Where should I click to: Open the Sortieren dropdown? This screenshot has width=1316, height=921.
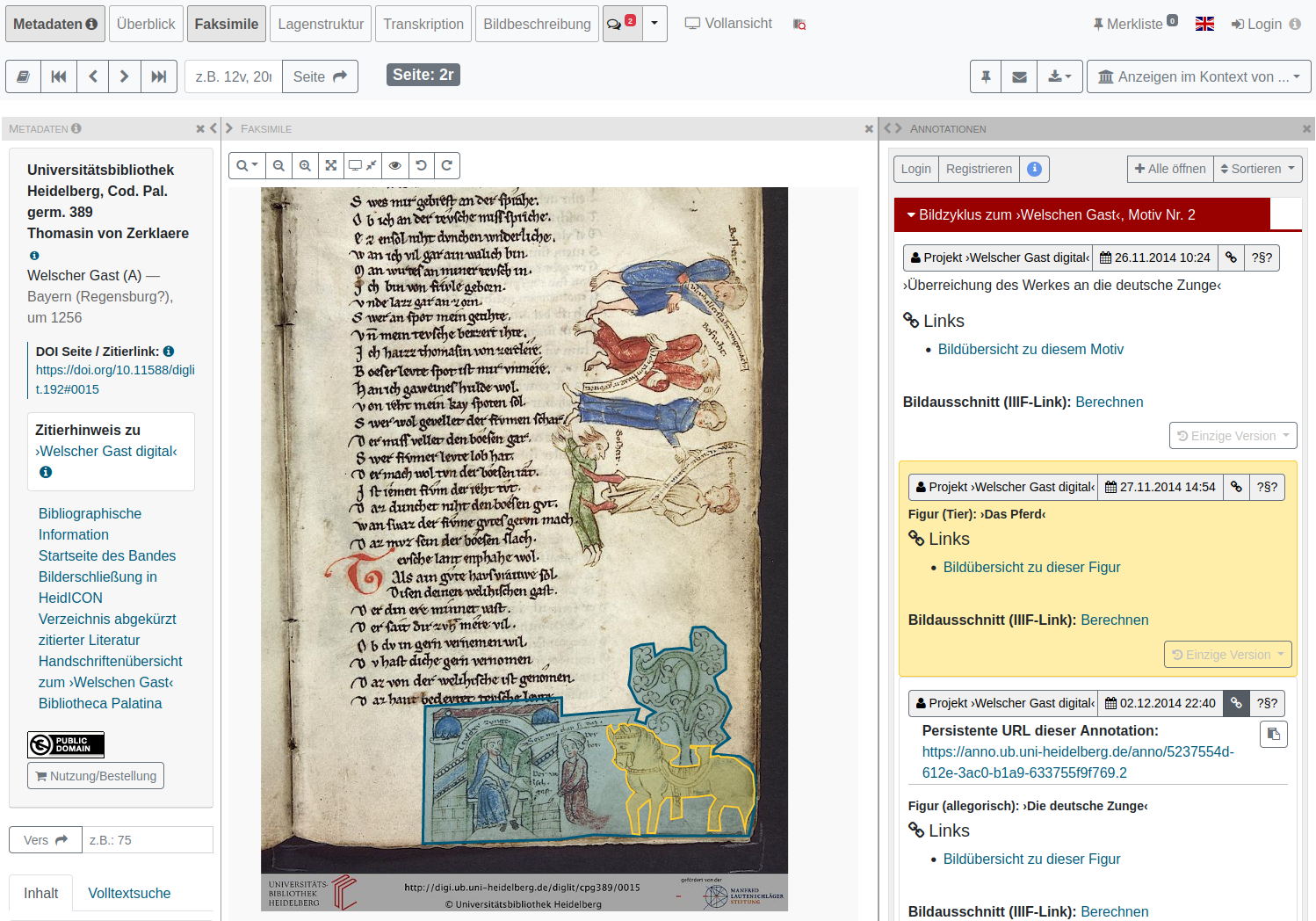click(x=1258, y=169)
